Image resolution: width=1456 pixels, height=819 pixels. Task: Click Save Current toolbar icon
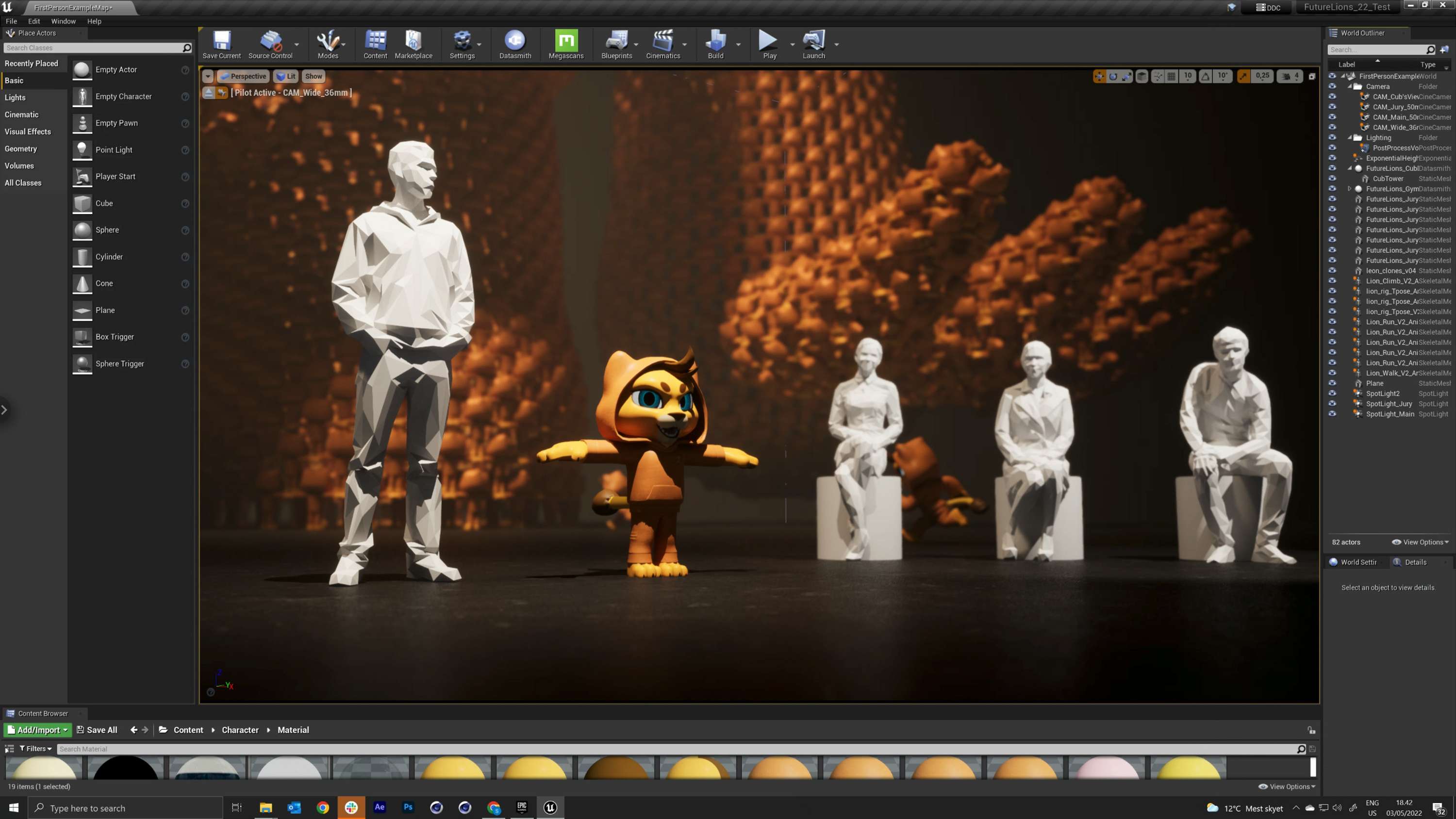pyautogui.click(x=222, y=44)
